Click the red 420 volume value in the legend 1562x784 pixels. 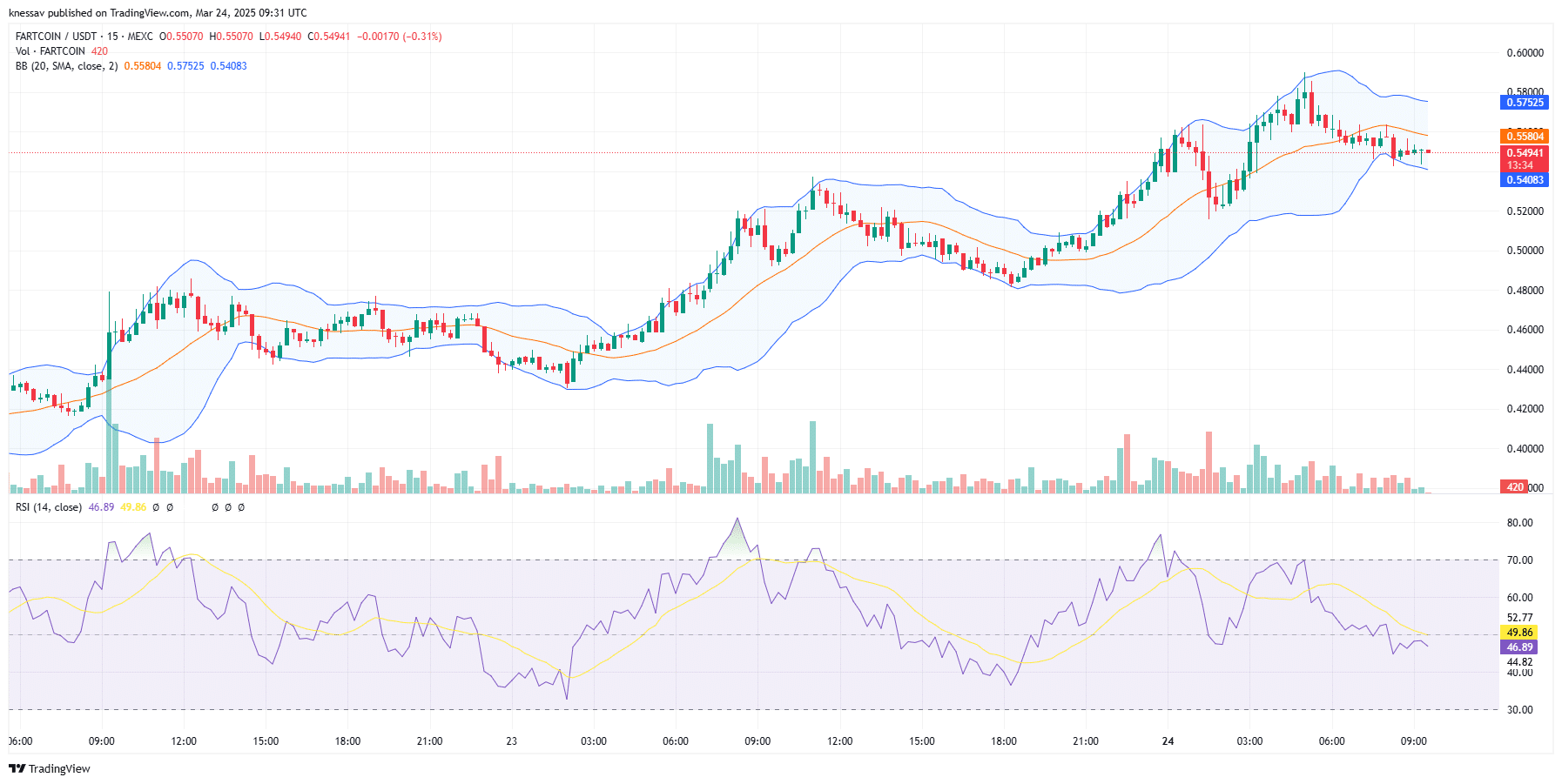coord(99,51)
